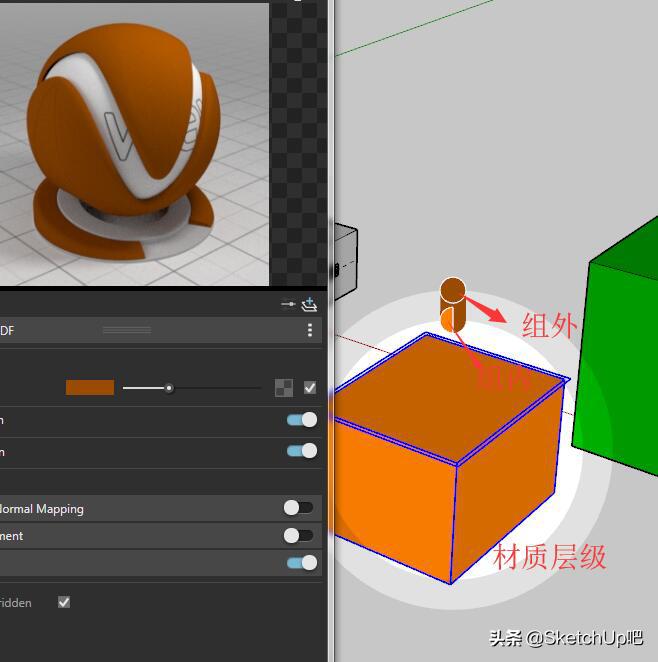Screen dimensions: 658x662
Task: Select the small grey box in the viewport
Action: tap(346, 262)
